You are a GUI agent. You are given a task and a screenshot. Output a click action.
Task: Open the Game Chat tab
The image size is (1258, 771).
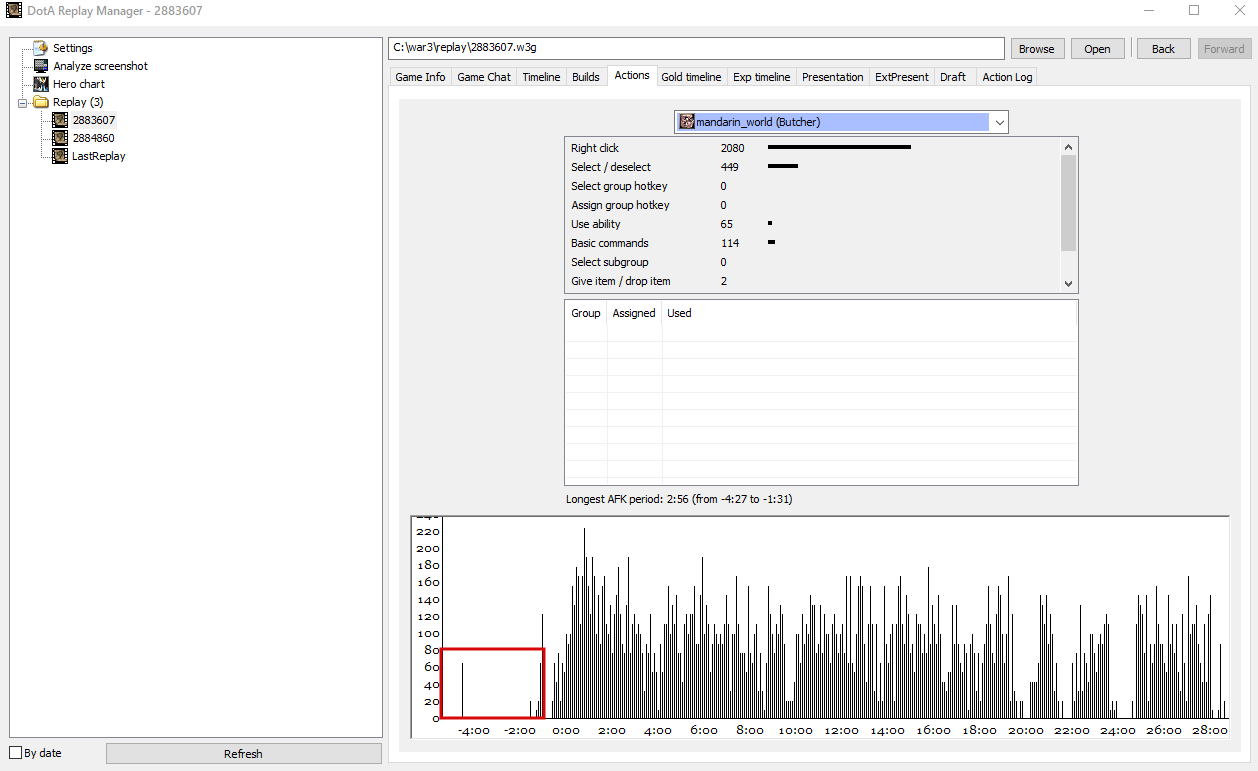[484, 77]
